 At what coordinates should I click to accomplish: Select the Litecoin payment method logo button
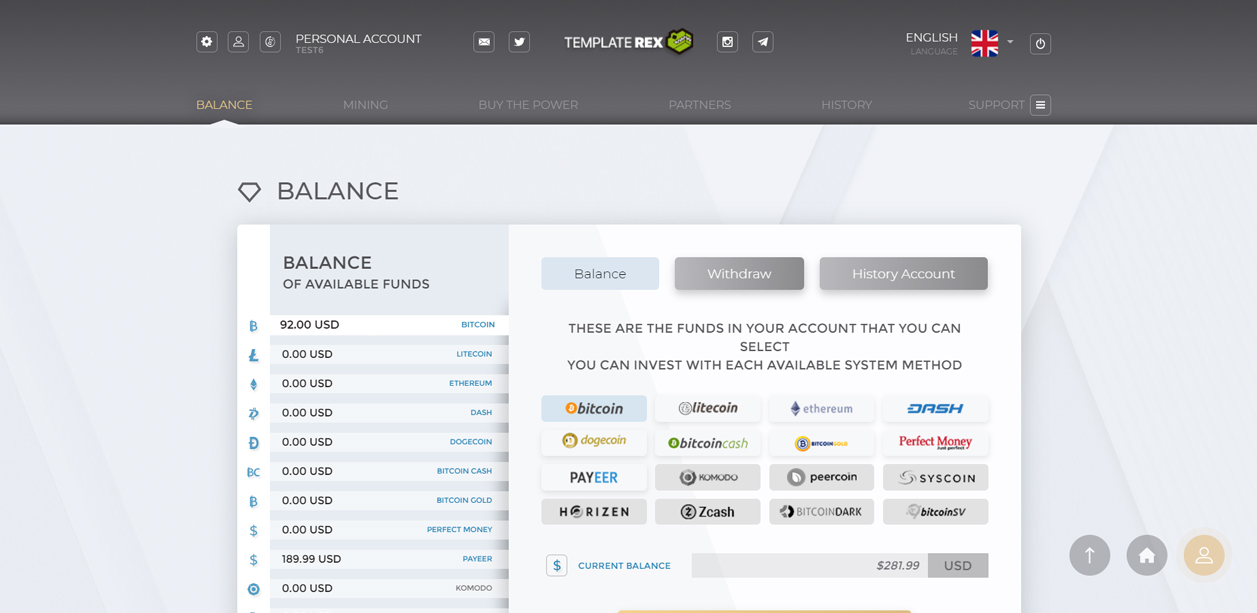click(x=708, y=408)
